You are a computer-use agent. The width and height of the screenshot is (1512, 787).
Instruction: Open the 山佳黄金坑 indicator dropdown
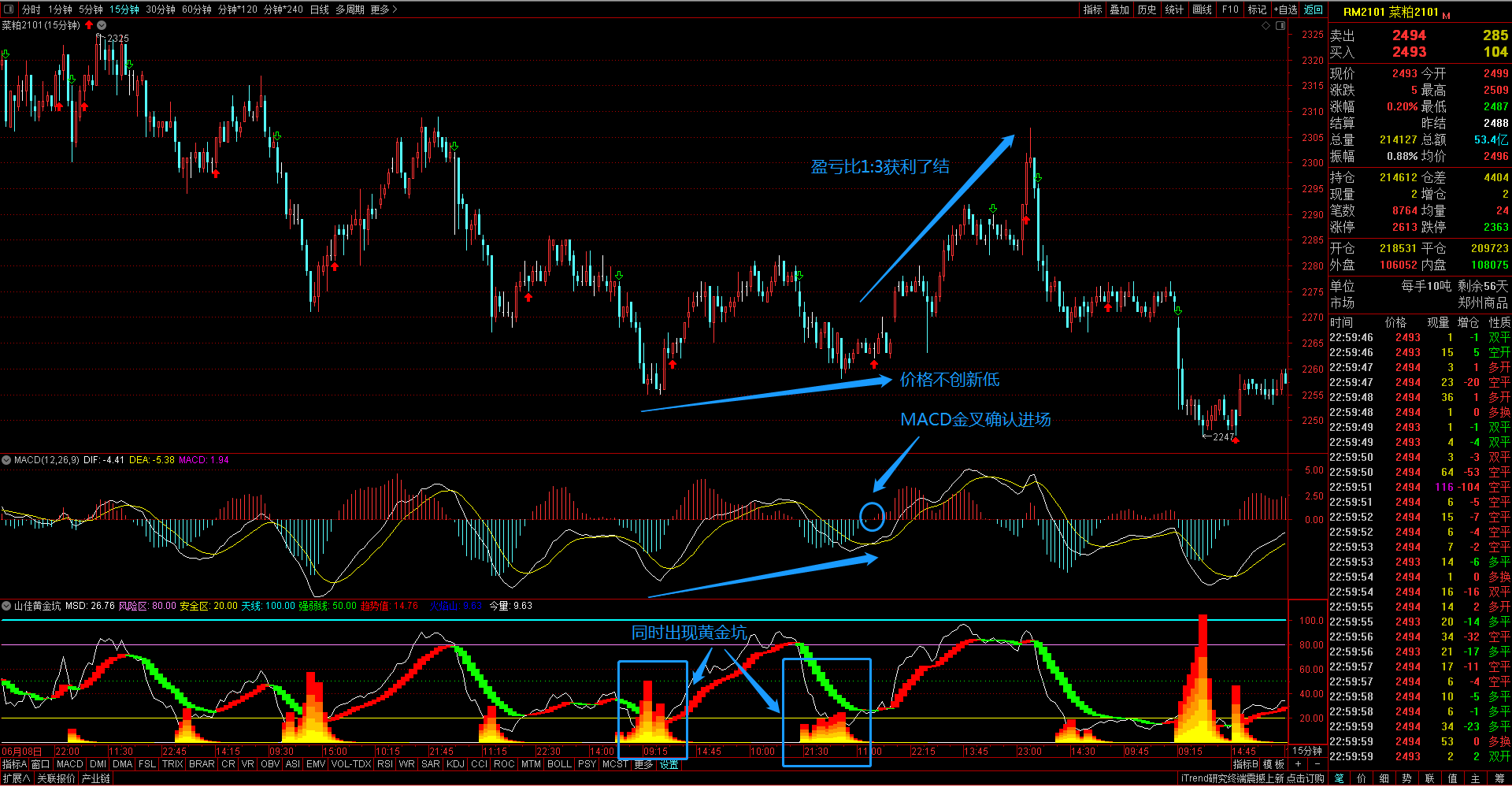click(6, 606)
